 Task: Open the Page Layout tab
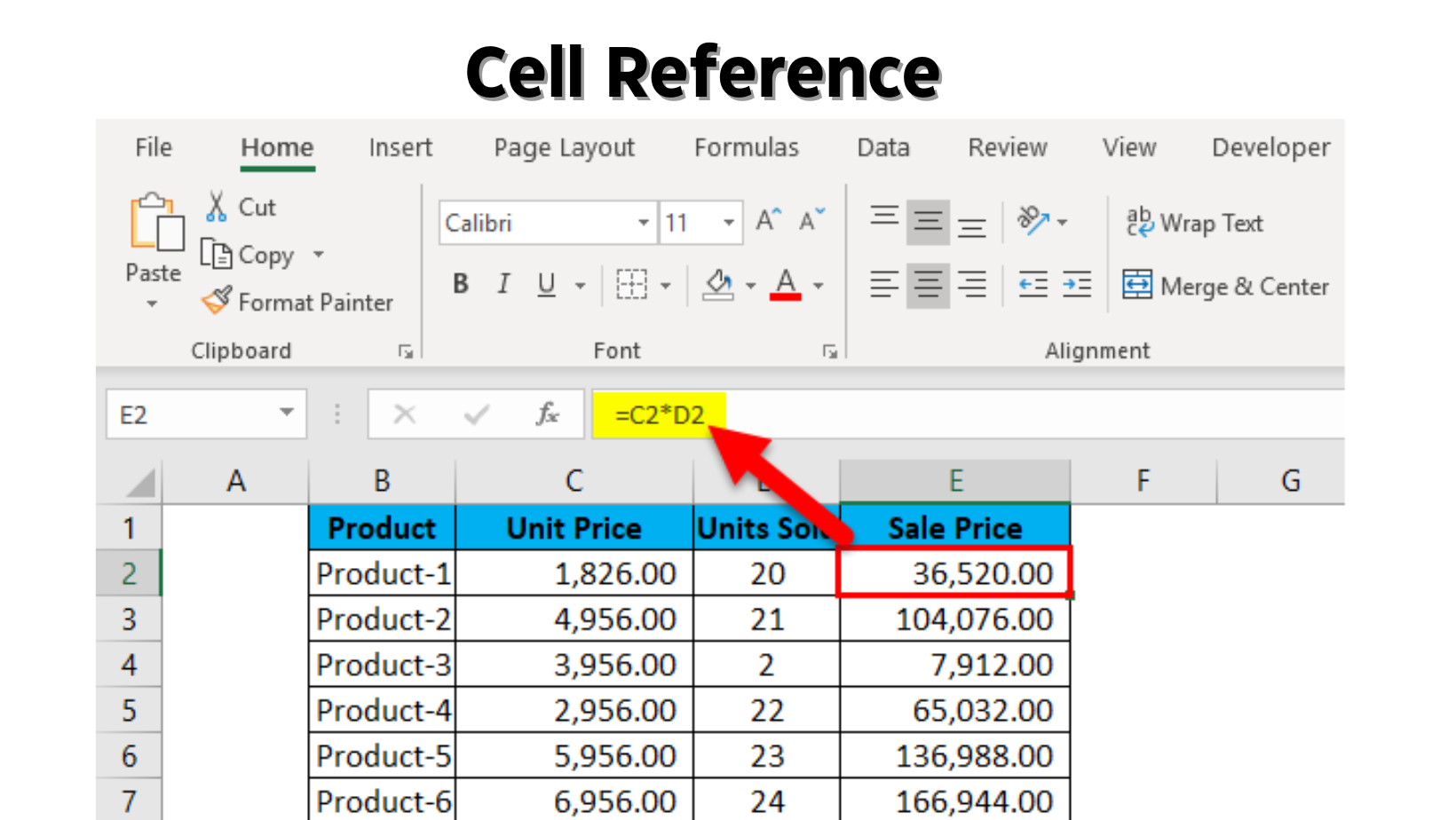(x=564, y=147)
